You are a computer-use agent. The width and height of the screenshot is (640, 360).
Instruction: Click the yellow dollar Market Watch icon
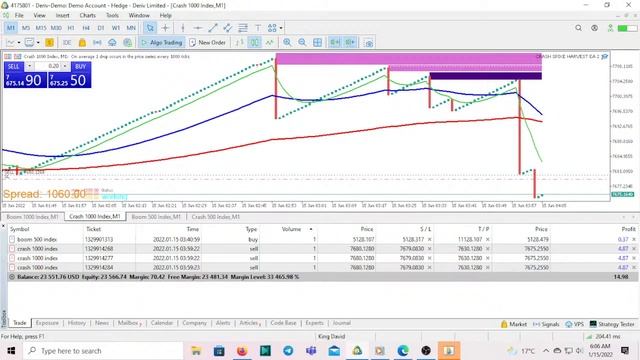49,42
